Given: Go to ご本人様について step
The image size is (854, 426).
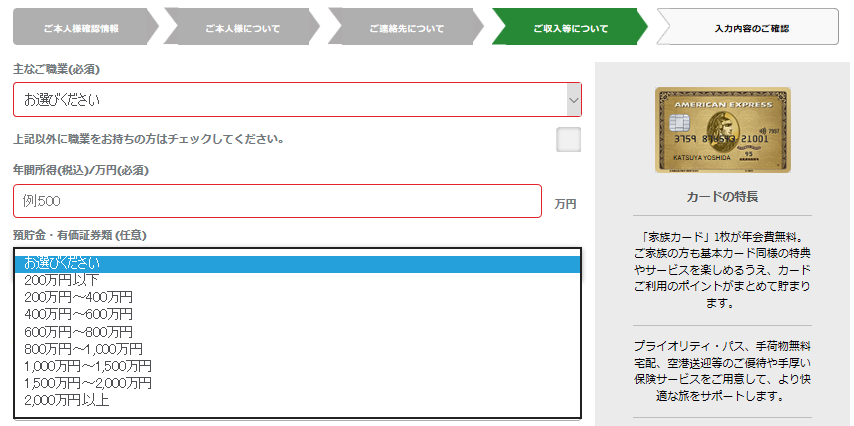Looking at the screenshot, I should coord(242,28).
